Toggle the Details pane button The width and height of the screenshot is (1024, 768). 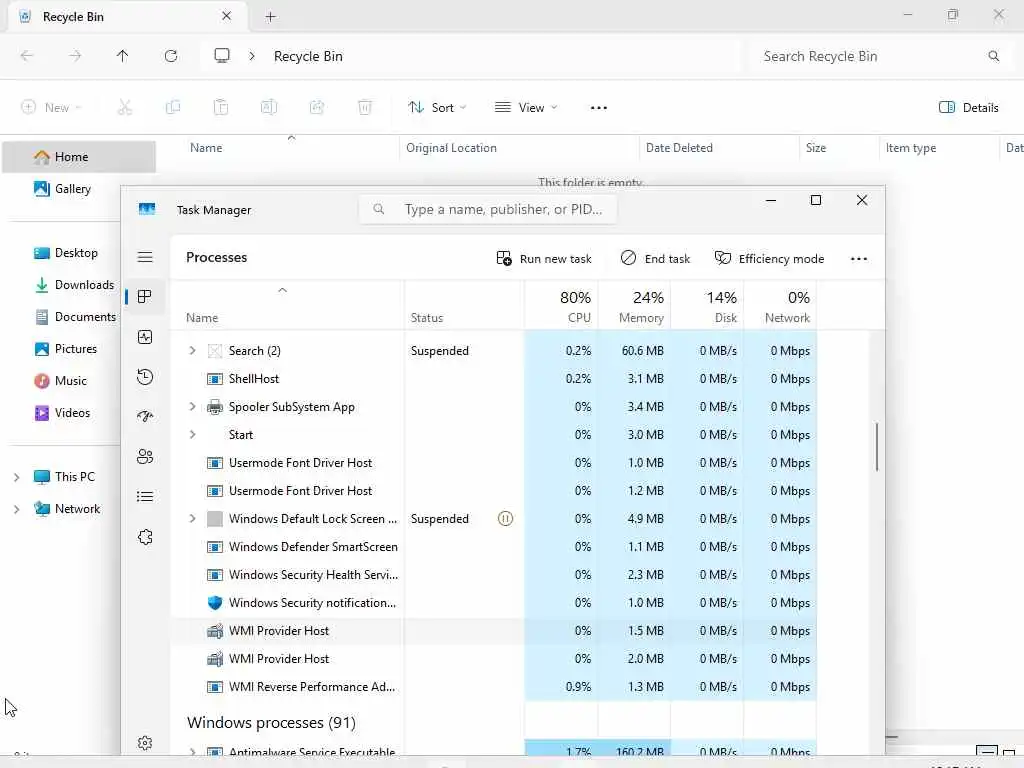point(968,108)
